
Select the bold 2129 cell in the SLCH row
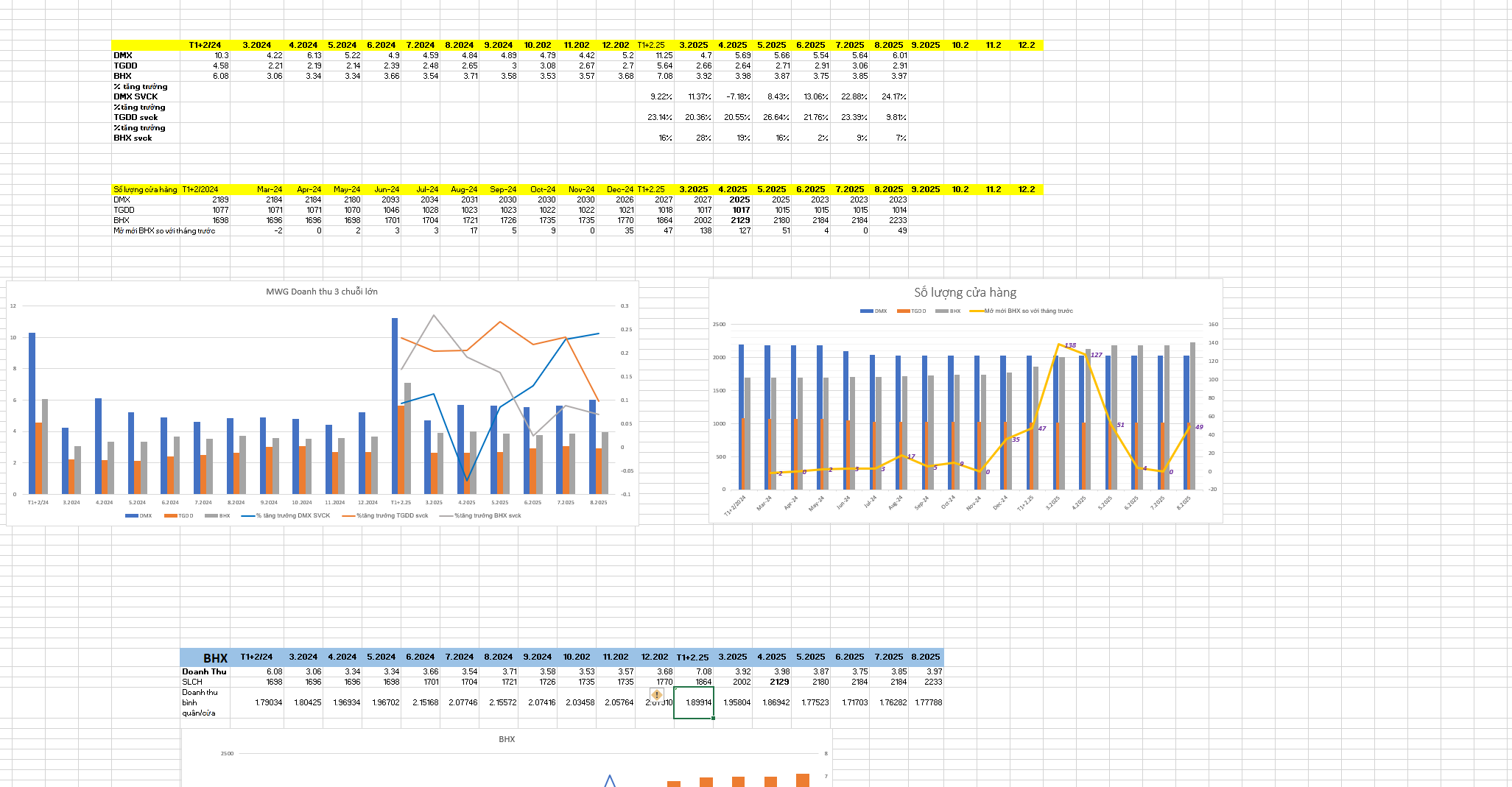[772, 682]
